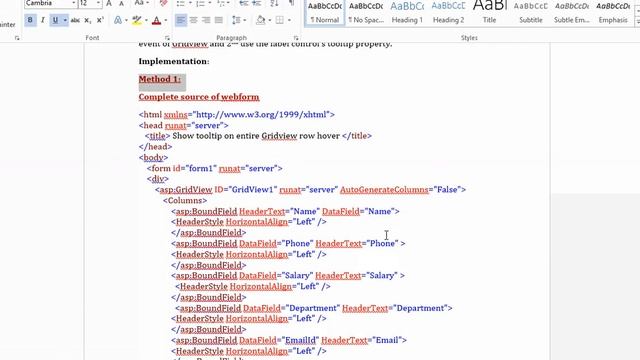The height and width of the screenshot is (360, 640).
Task: Toggle Strikethrough (abc) formatting
Action: (75, 20)
